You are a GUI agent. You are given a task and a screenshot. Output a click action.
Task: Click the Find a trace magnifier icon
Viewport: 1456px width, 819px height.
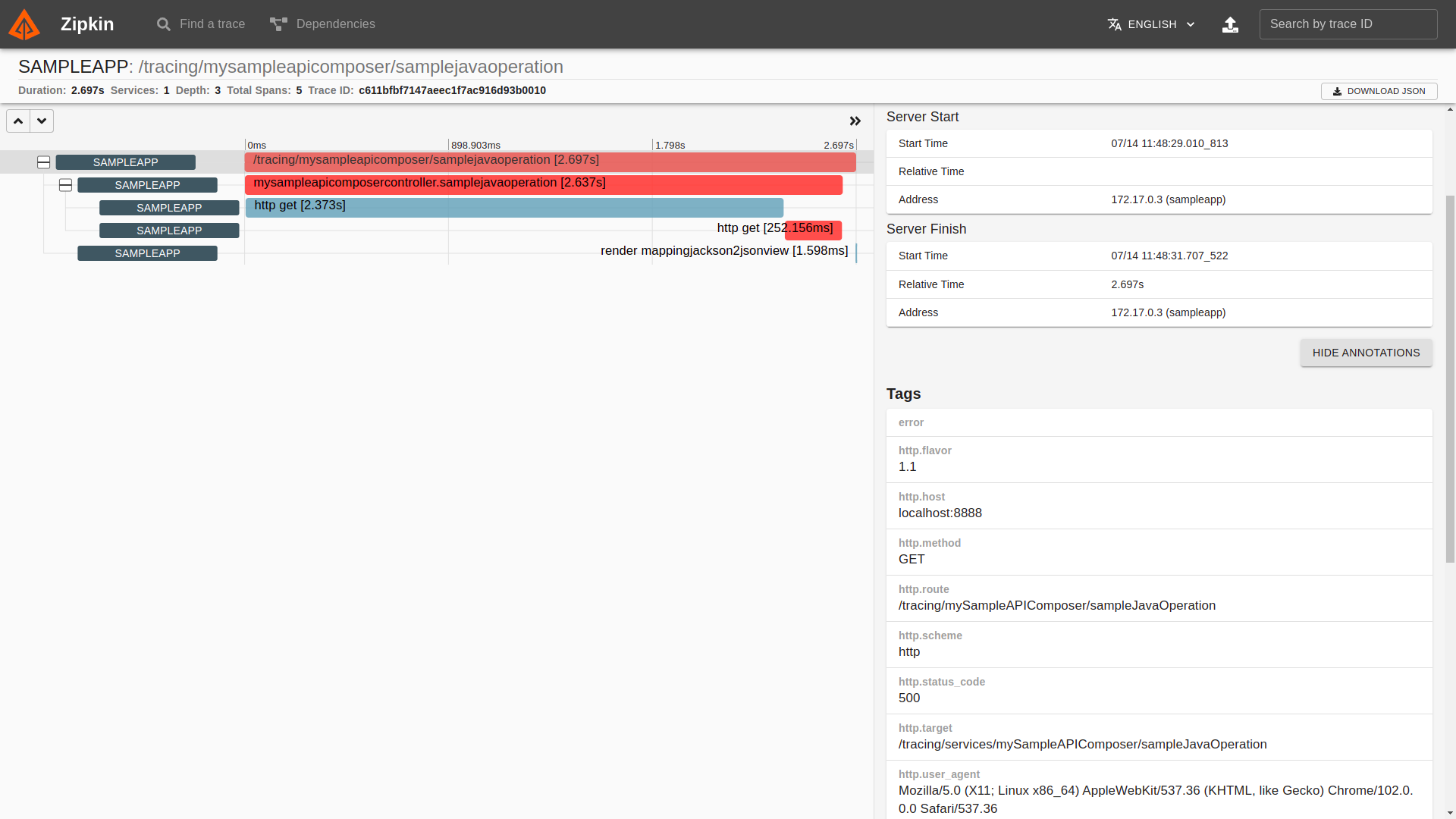click(163, 24)
